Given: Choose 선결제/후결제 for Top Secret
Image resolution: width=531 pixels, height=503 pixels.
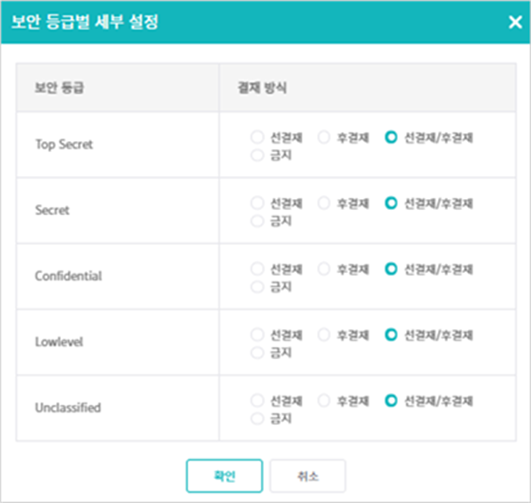Looking at the screenshot, I should coord(391,137).
